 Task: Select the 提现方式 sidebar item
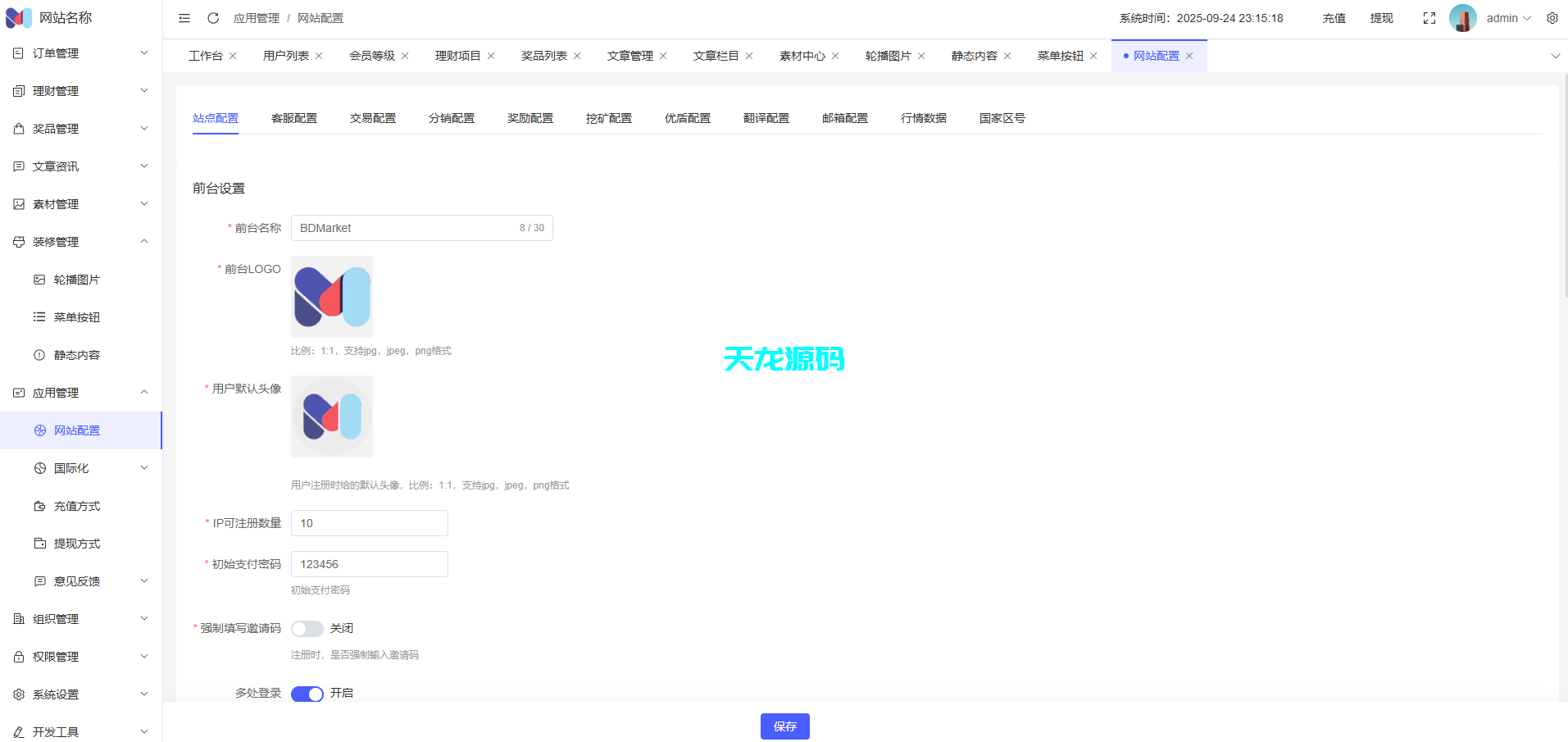pyautogui.click(x=77, y=544)
